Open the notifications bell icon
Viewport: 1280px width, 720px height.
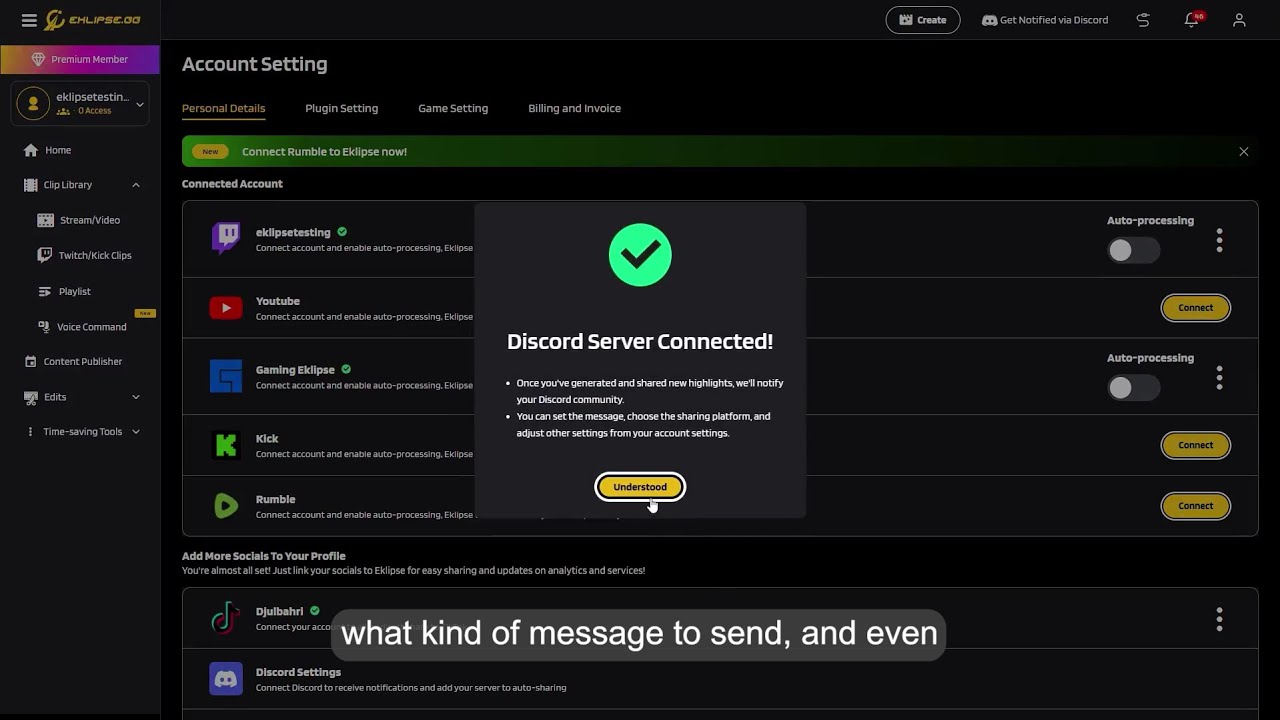pos(1193,20)
